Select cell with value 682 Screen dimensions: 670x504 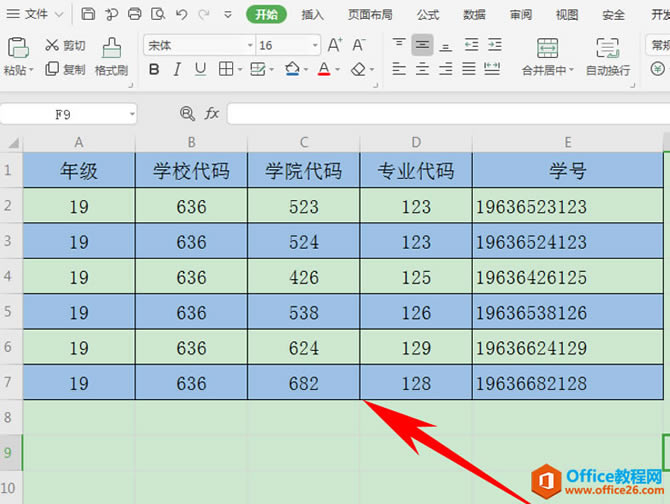tap(304, 382)
